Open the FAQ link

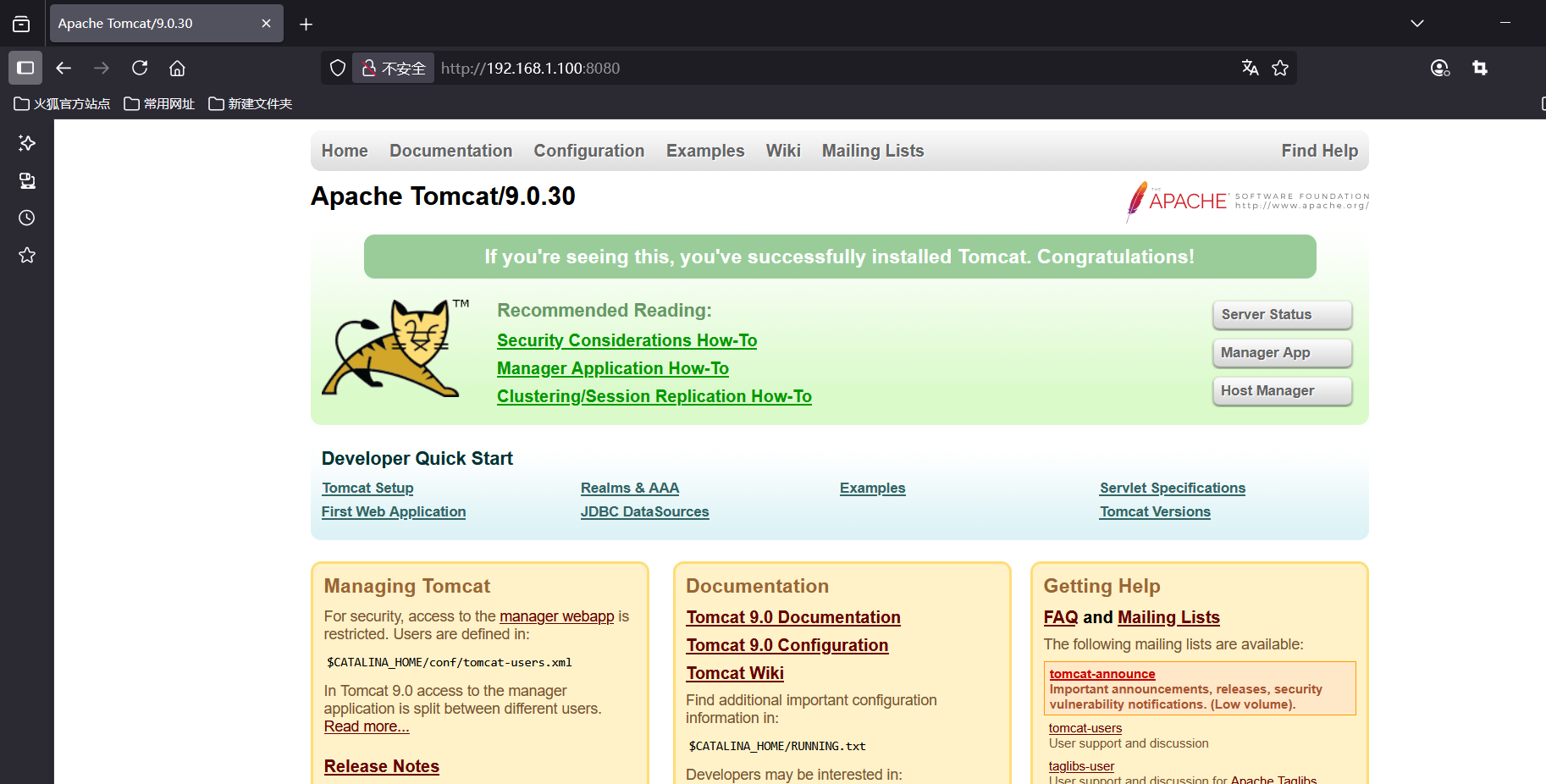(1061, 617)
